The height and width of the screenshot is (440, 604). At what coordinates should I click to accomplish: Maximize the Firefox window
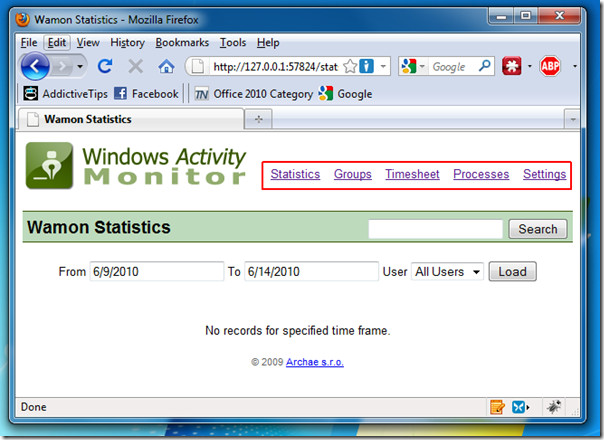tap(526, 16)
